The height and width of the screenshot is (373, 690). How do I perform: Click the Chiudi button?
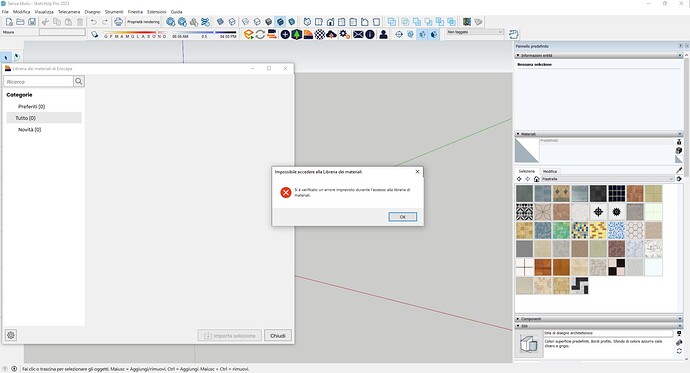278,336
